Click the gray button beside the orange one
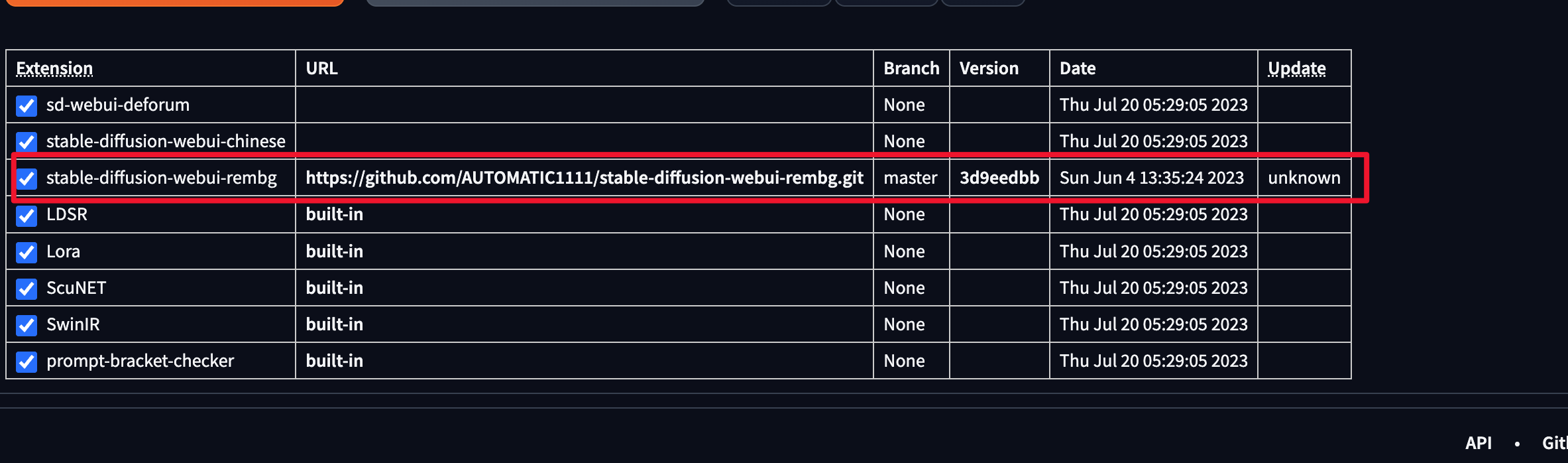1568x463 pixels. point(535,3)
